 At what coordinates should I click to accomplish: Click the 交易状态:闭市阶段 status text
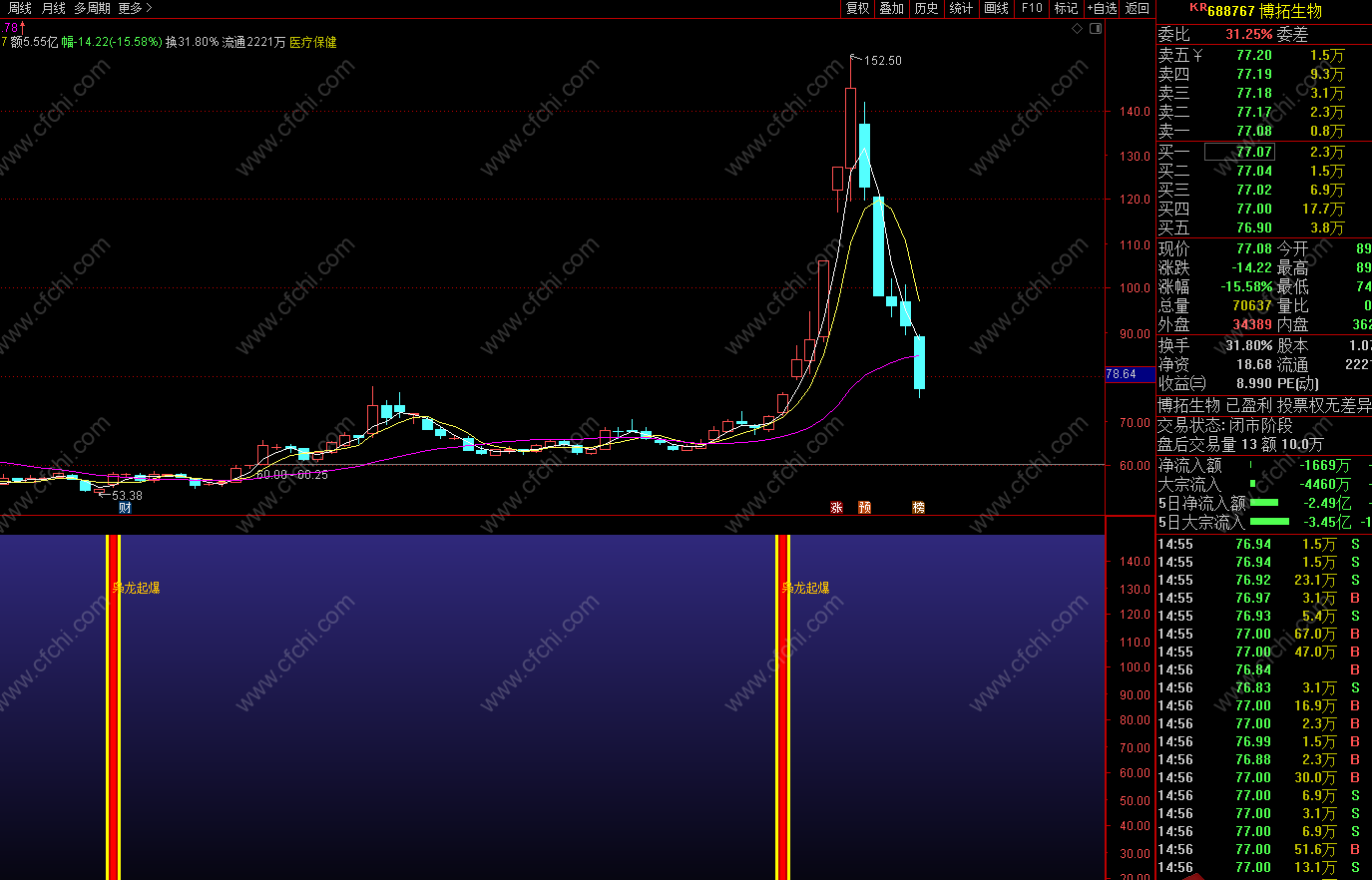(x=1225, y=425)
